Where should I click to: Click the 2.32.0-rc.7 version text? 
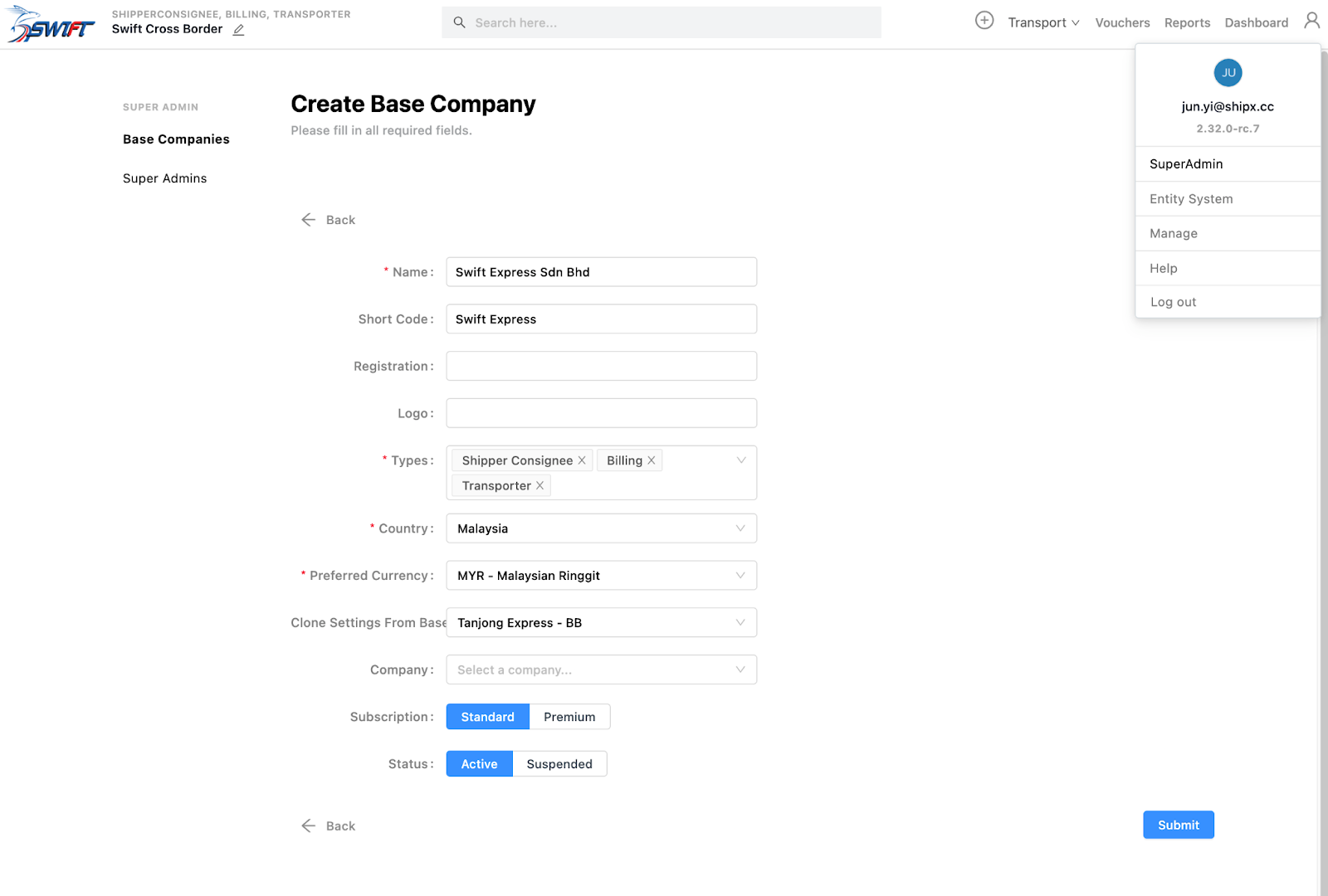(1228, 129)
